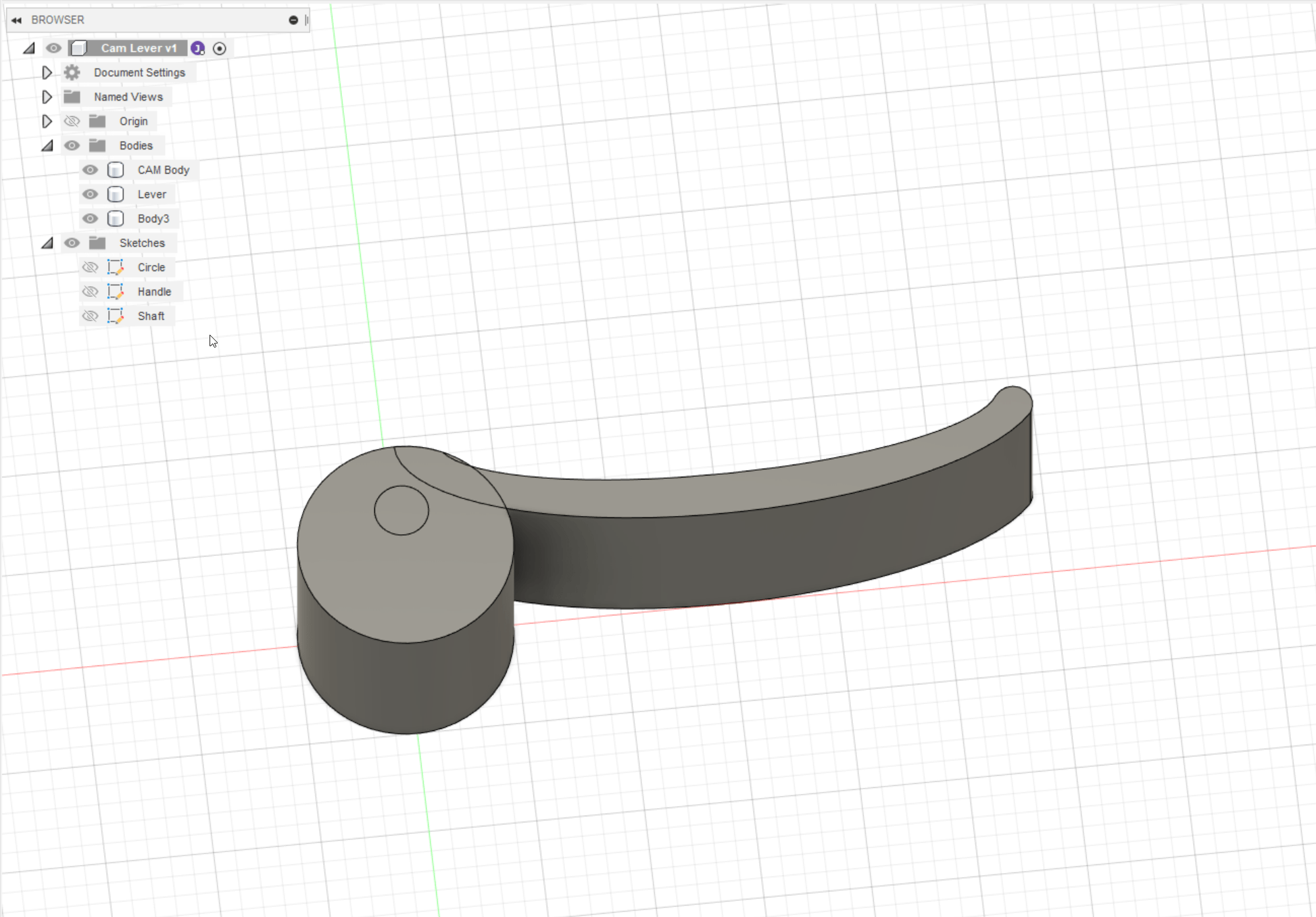This screenshot has height=917, width=1316.
Task: Toggle visibility of the Sketches folder
Action: pyautogui.click(x=72, y=243)
